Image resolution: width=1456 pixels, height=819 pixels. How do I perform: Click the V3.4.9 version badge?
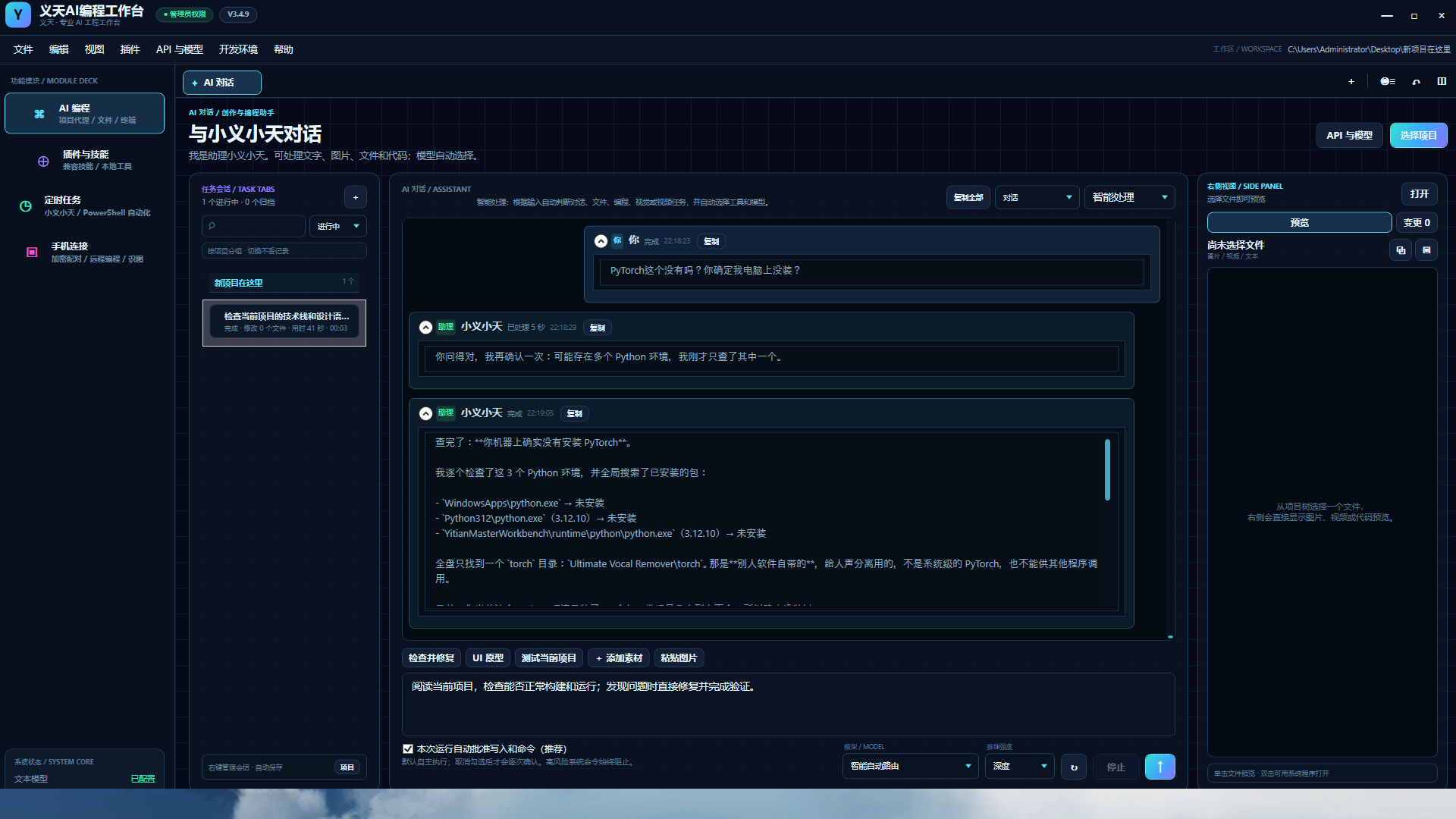pos(238,14)
